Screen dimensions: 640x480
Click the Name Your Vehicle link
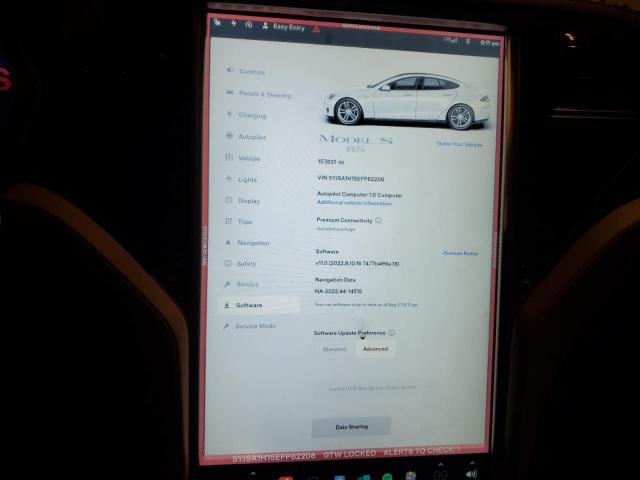(x=459, y=144)
